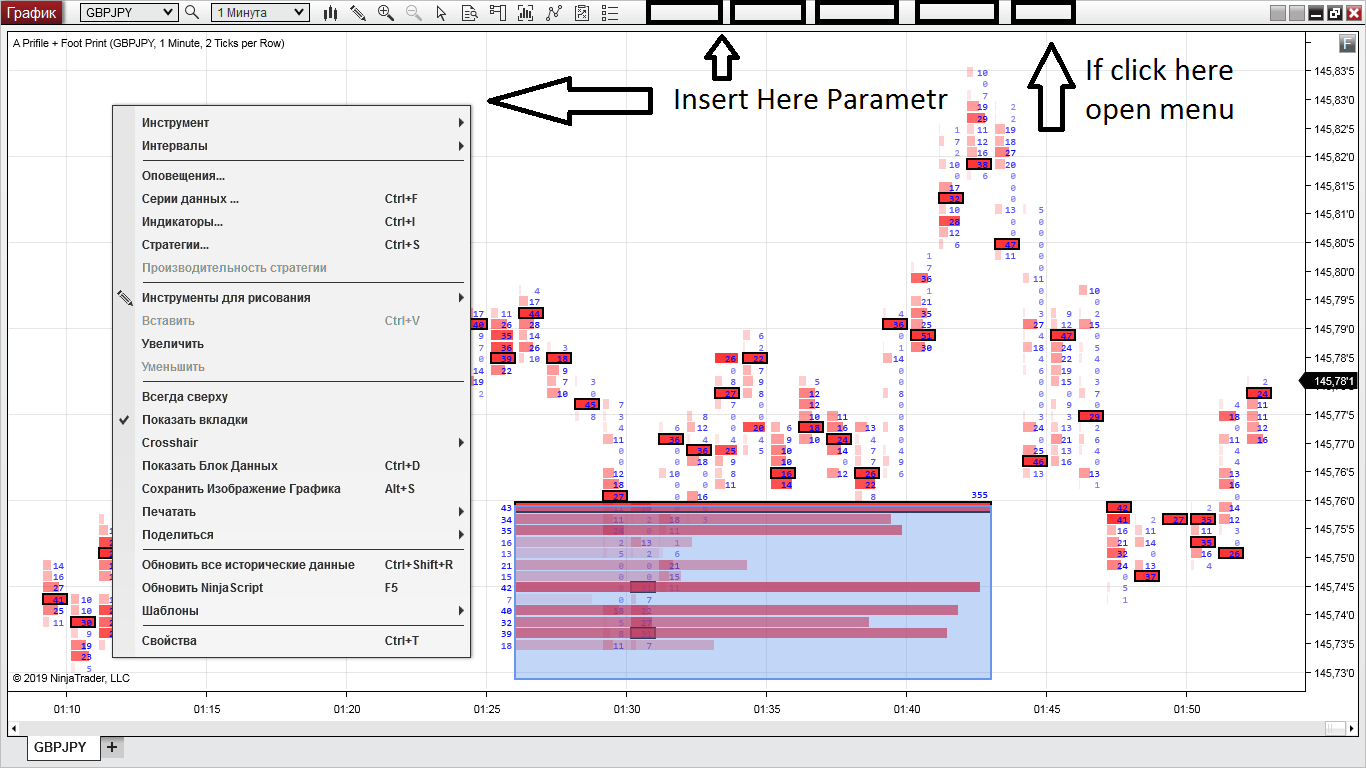Screen dimensions: 1366x768
Task: Select the cursor pointer tool
Action: click(441, 13)
